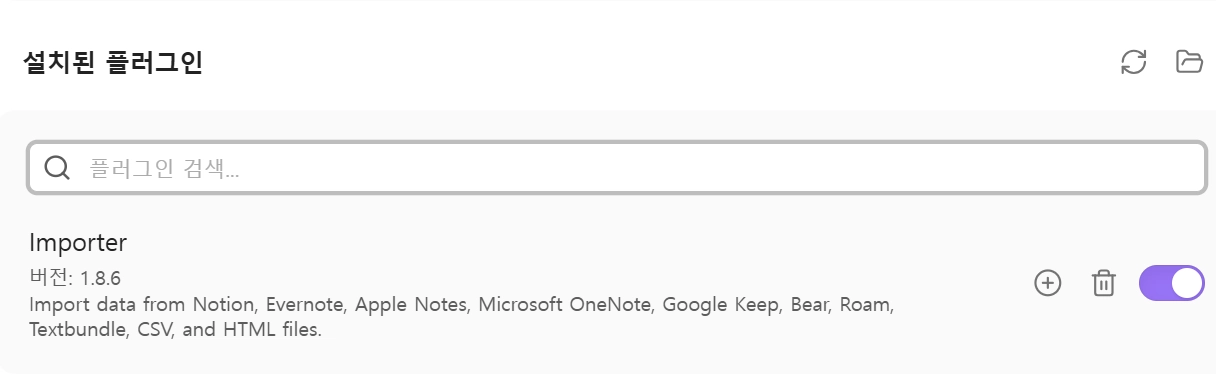The width and height of the screenshot is (1216, 375).
Task: Disable the Importer plugin toggle
Action: point(1172,283)
